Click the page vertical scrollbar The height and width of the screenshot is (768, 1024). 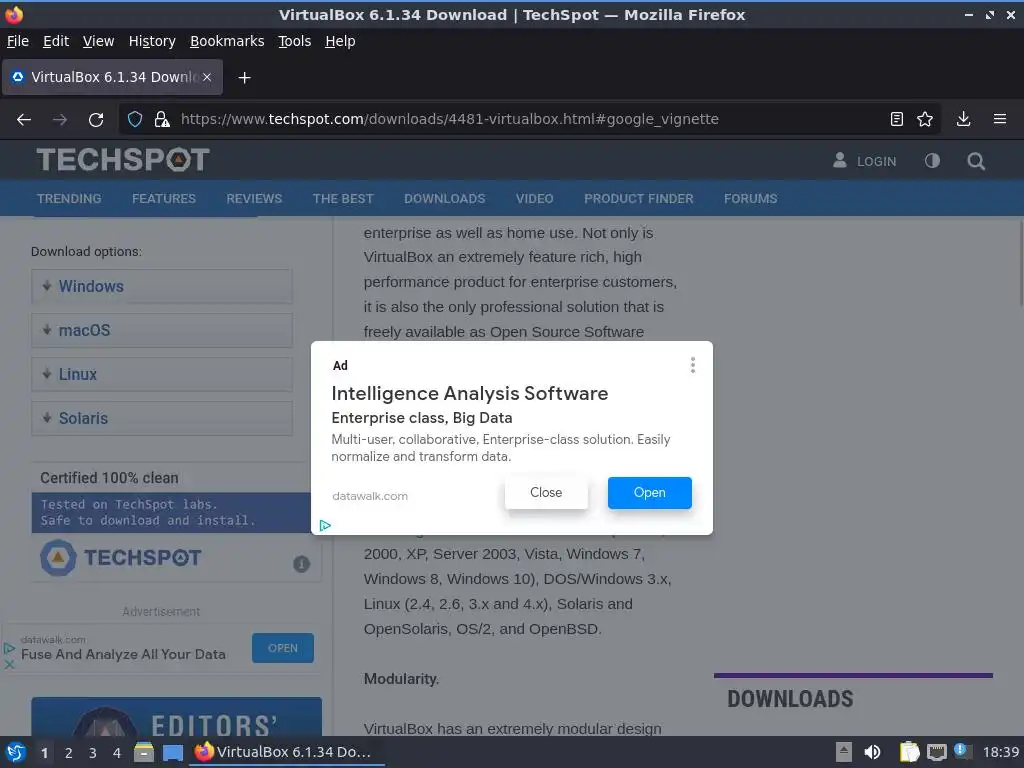pos(1019,264)
